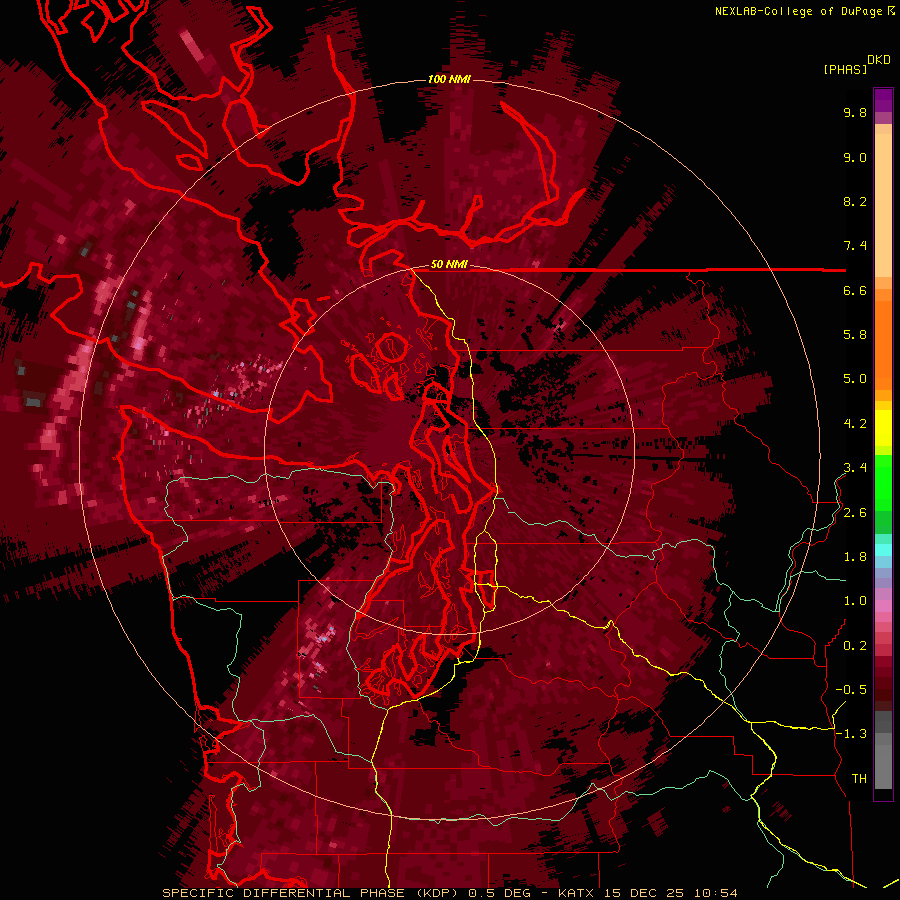
Task: Click the -0.5 value on the color scale
Action: coord(851,690)
